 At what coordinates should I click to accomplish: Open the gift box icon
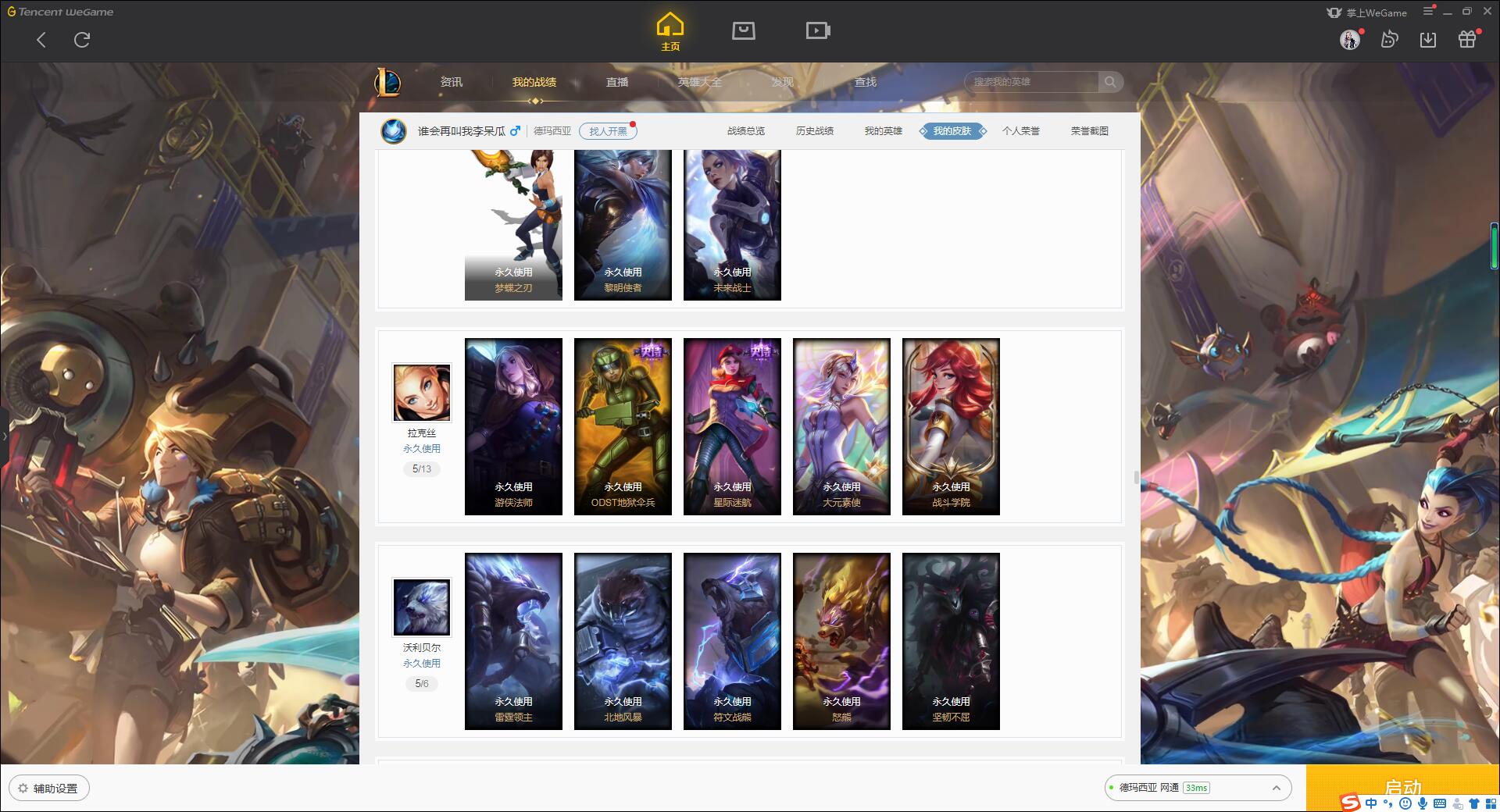click(x=1467, y=39)
